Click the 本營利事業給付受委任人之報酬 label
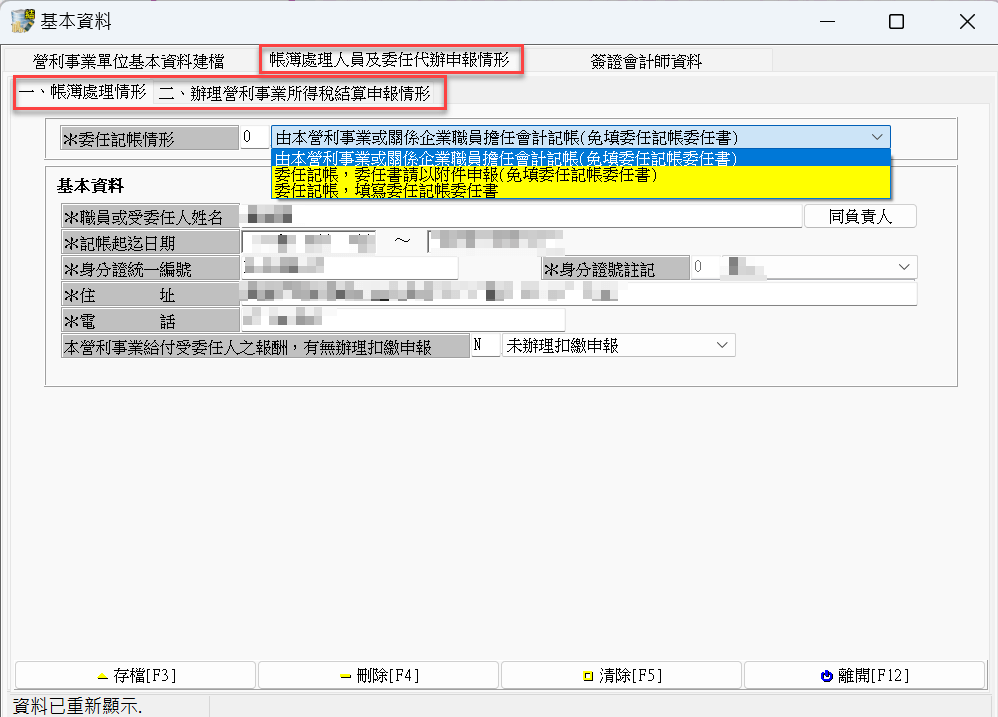This screenshot has width=998, height=717. [x=265, y=346]
